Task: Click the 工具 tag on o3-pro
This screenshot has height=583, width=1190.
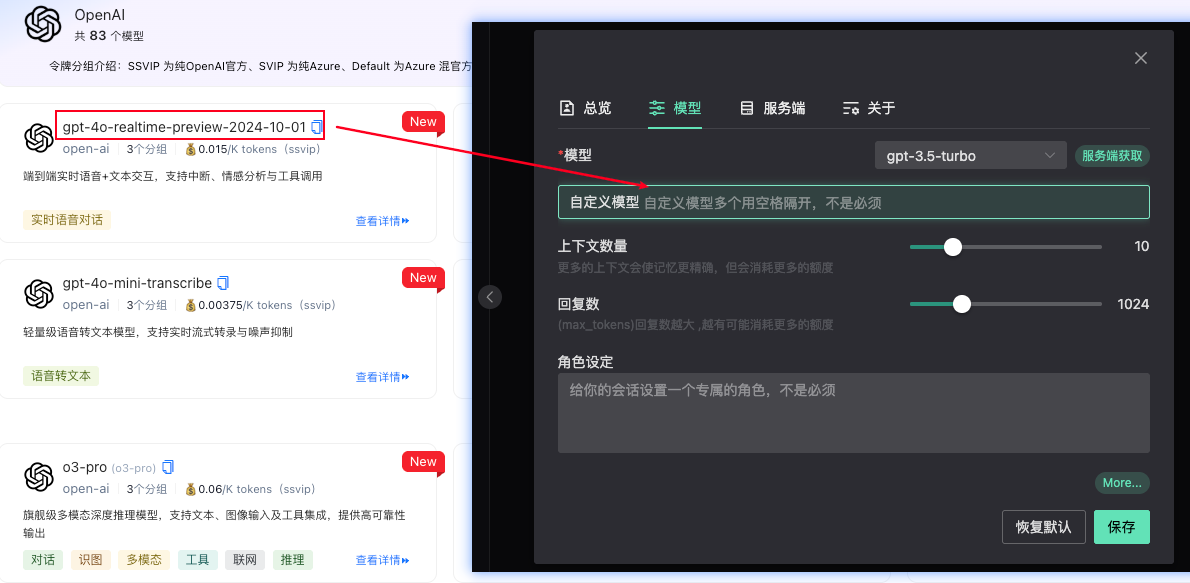Action: pyautogui.click(x=198, y=560)
